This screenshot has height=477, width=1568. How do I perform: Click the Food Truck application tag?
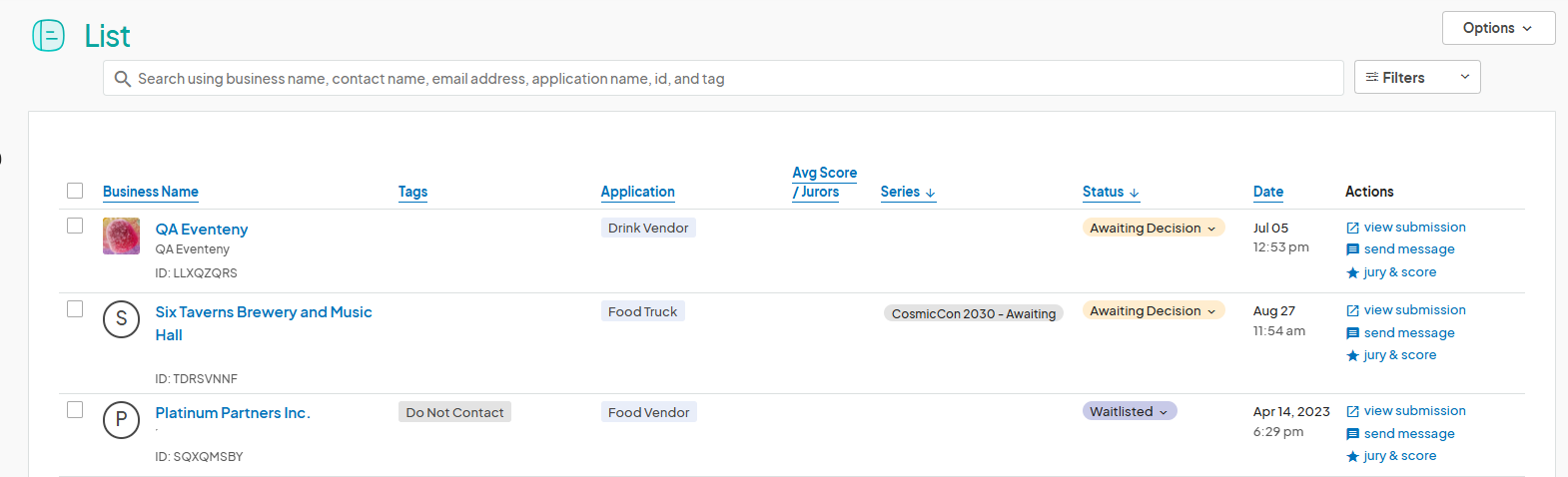[643, 311]
